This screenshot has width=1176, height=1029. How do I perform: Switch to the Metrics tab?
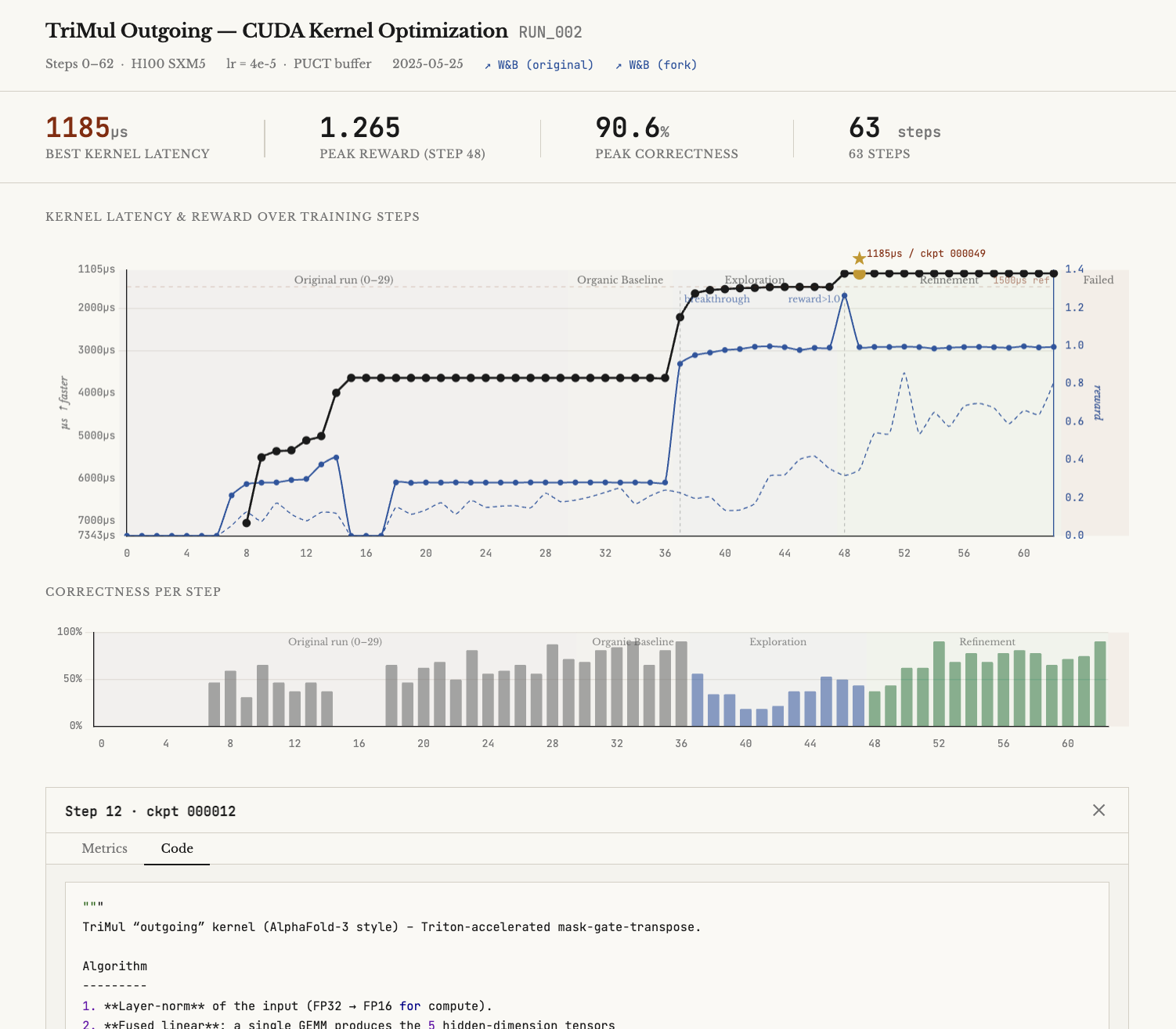click(x=105, y=848)
